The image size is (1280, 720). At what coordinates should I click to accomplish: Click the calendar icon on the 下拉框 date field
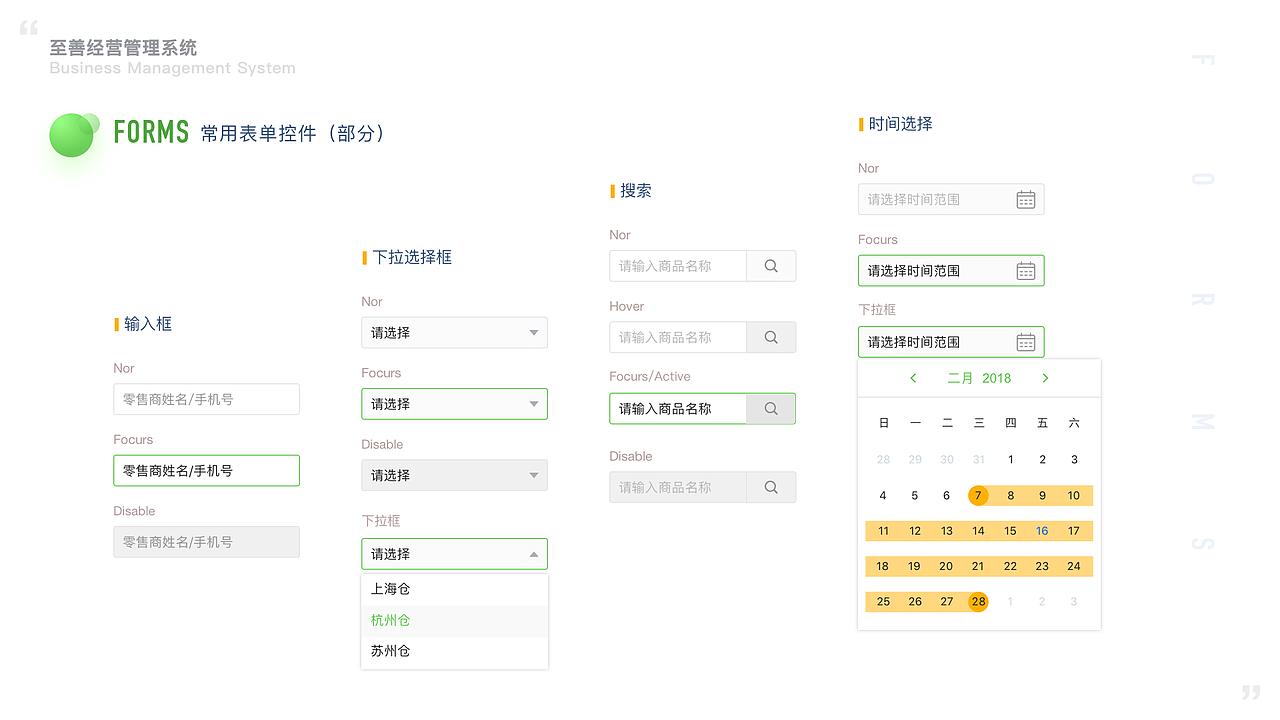pos(1026,341)
